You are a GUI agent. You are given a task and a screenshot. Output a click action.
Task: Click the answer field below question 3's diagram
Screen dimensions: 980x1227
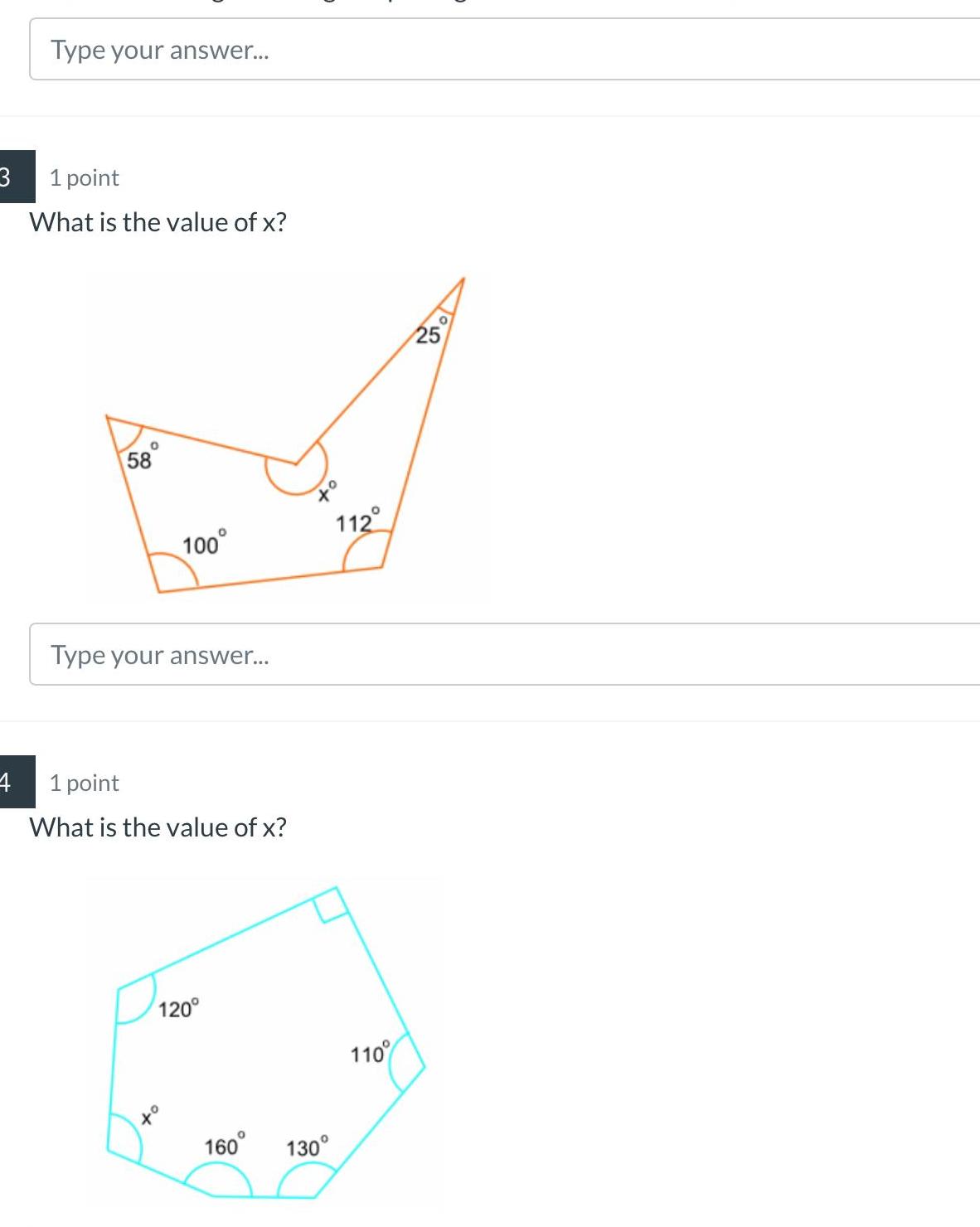click(332, 654)
